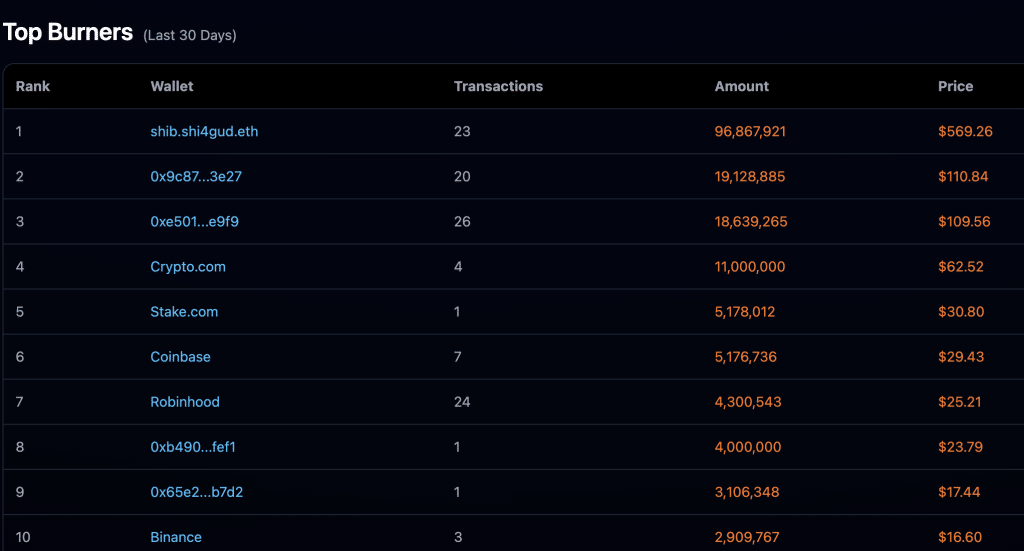Open the Robinhood wallet link
1024x551 pixels.
coord(185,402)
